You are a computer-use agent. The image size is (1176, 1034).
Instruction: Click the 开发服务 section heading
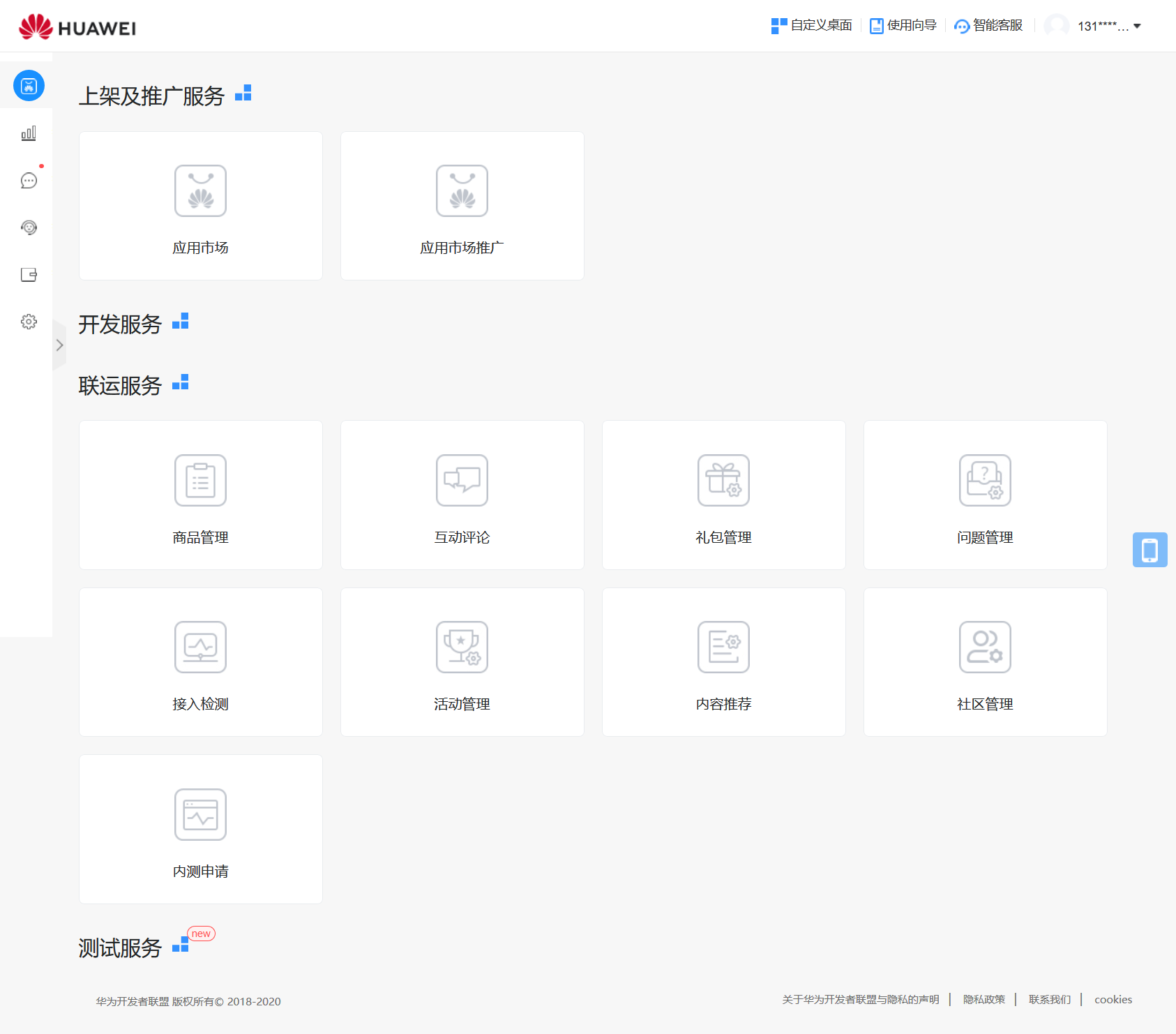tap(120, 324)
